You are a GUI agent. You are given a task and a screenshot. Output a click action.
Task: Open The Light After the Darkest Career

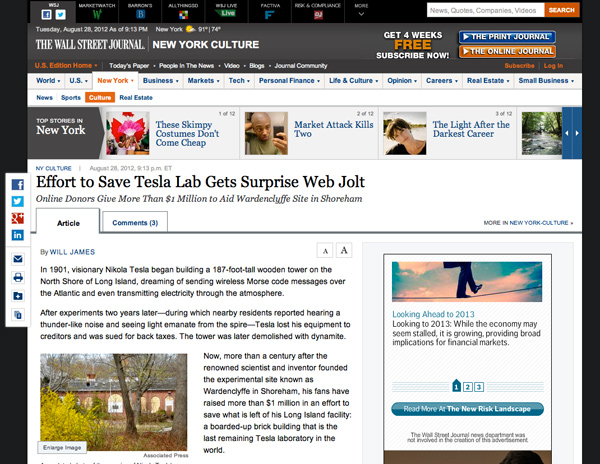point(471,129)
